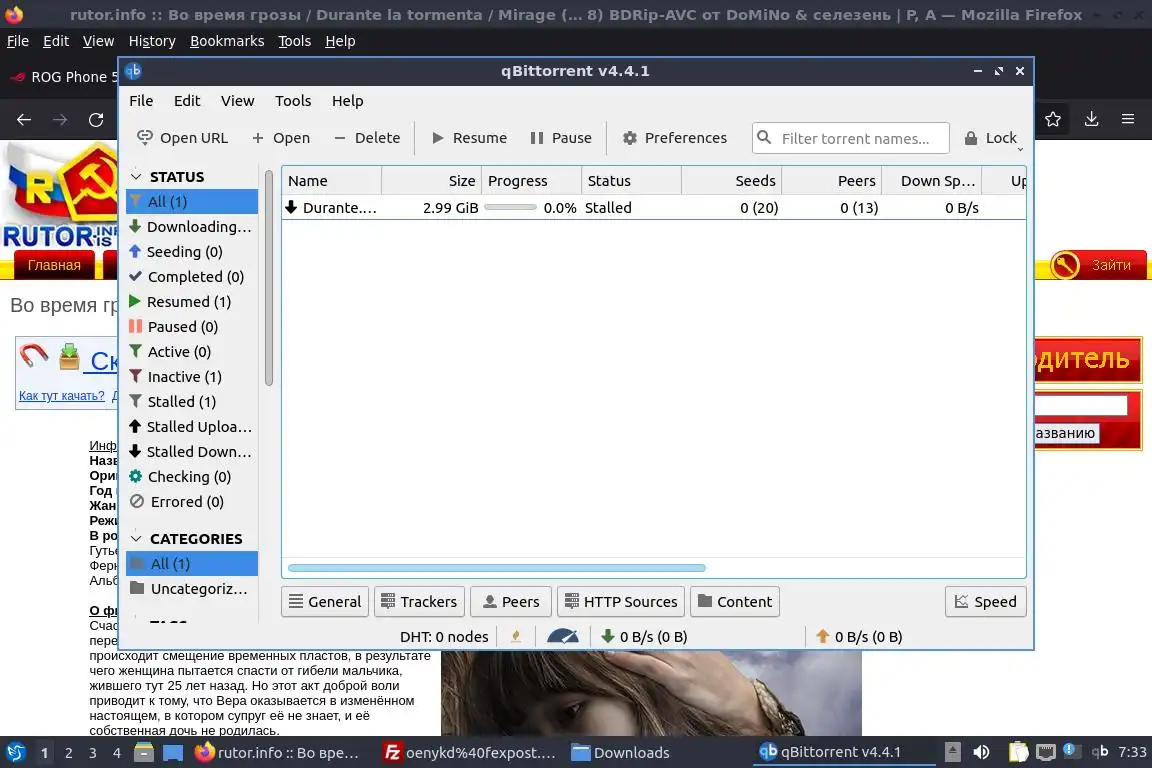
Task: Click the torrent list horizontal scrollbar
Action: (x=497, y=567)
